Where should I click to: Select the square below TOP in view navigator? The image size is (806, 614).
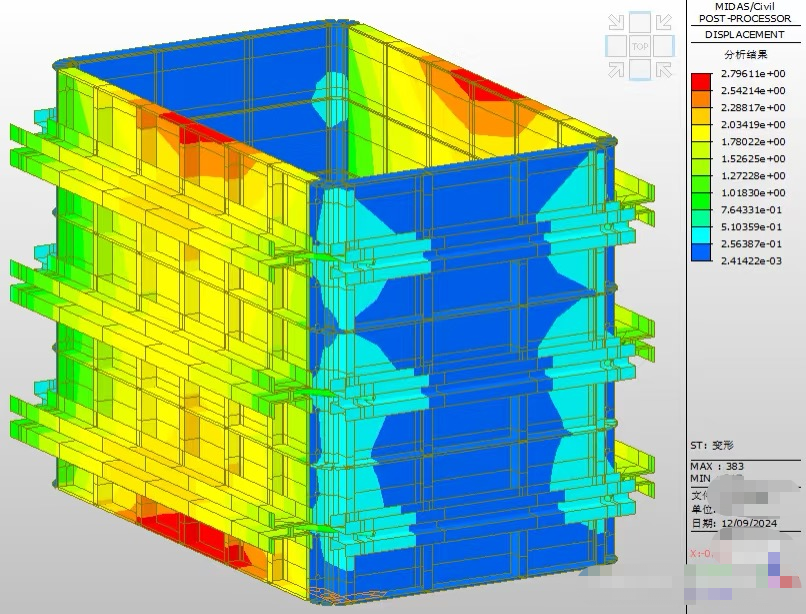[640, 70]
